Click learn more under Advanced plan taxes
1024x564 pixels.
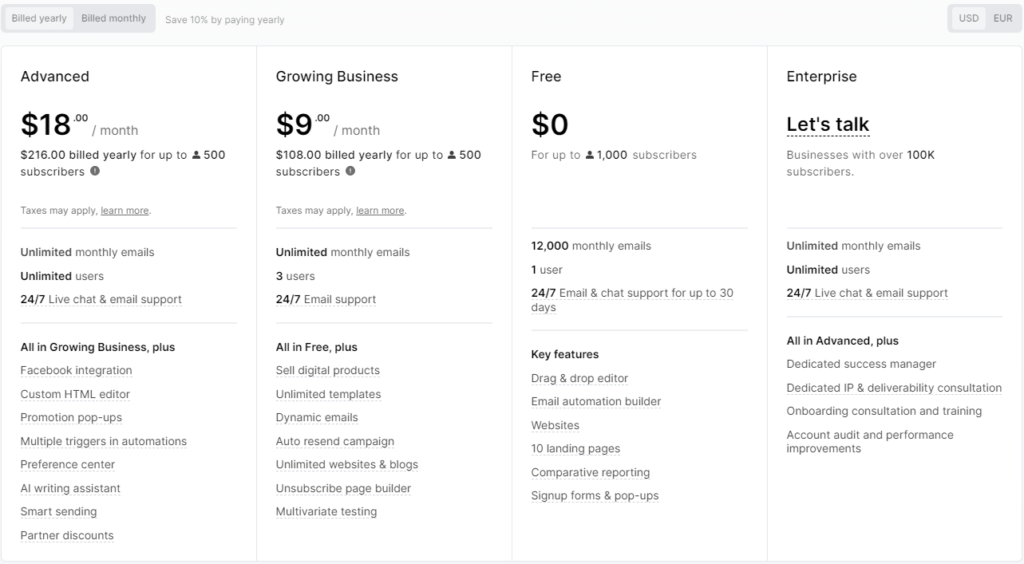pyautogui.click(x=124, y=211)
